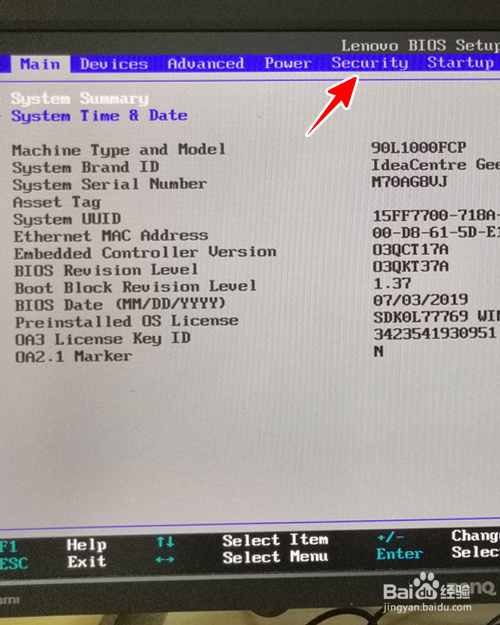
Task: Click the System Serial Number label
Action: 110,185
